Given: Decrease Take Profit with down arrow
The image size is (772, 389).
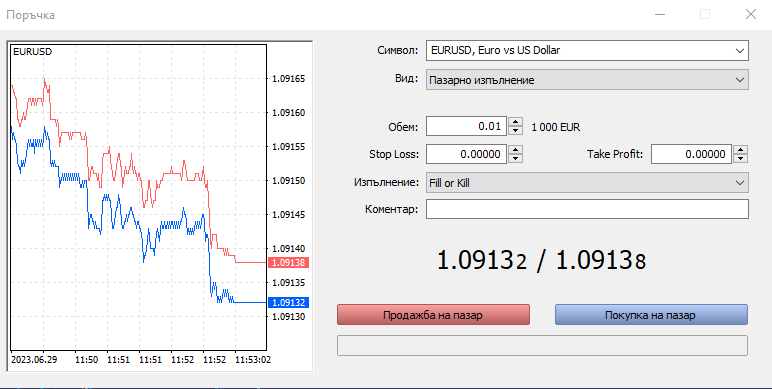Looking at the screenshot, I should click(740, 159).
